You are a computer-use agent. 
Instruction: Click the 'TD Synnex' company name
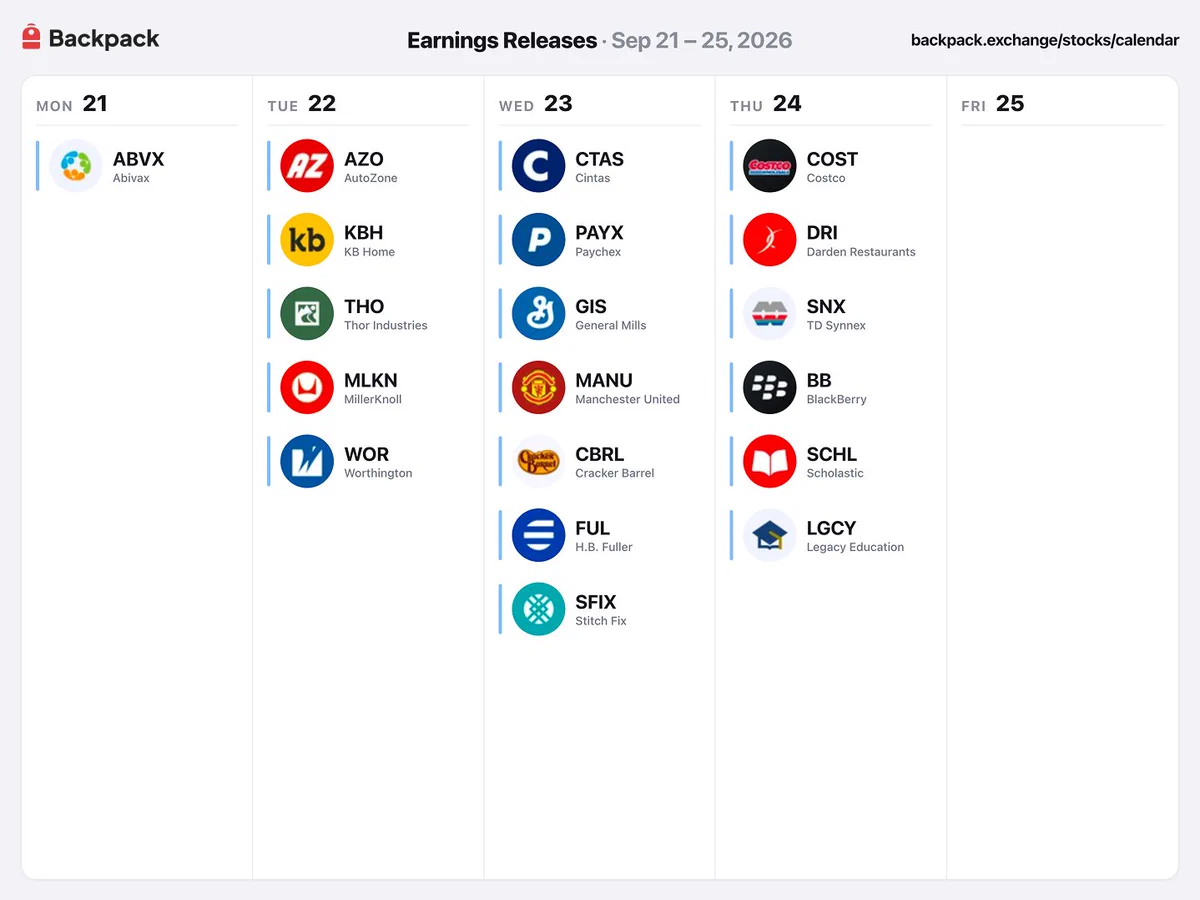[x=836, y=326]
